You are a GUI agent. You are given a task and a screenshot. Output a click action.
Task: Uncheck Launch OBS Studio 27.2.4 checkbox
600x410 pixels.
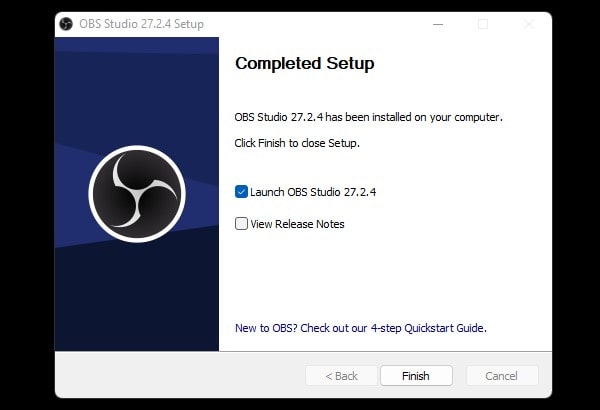[x=241, y=191]
